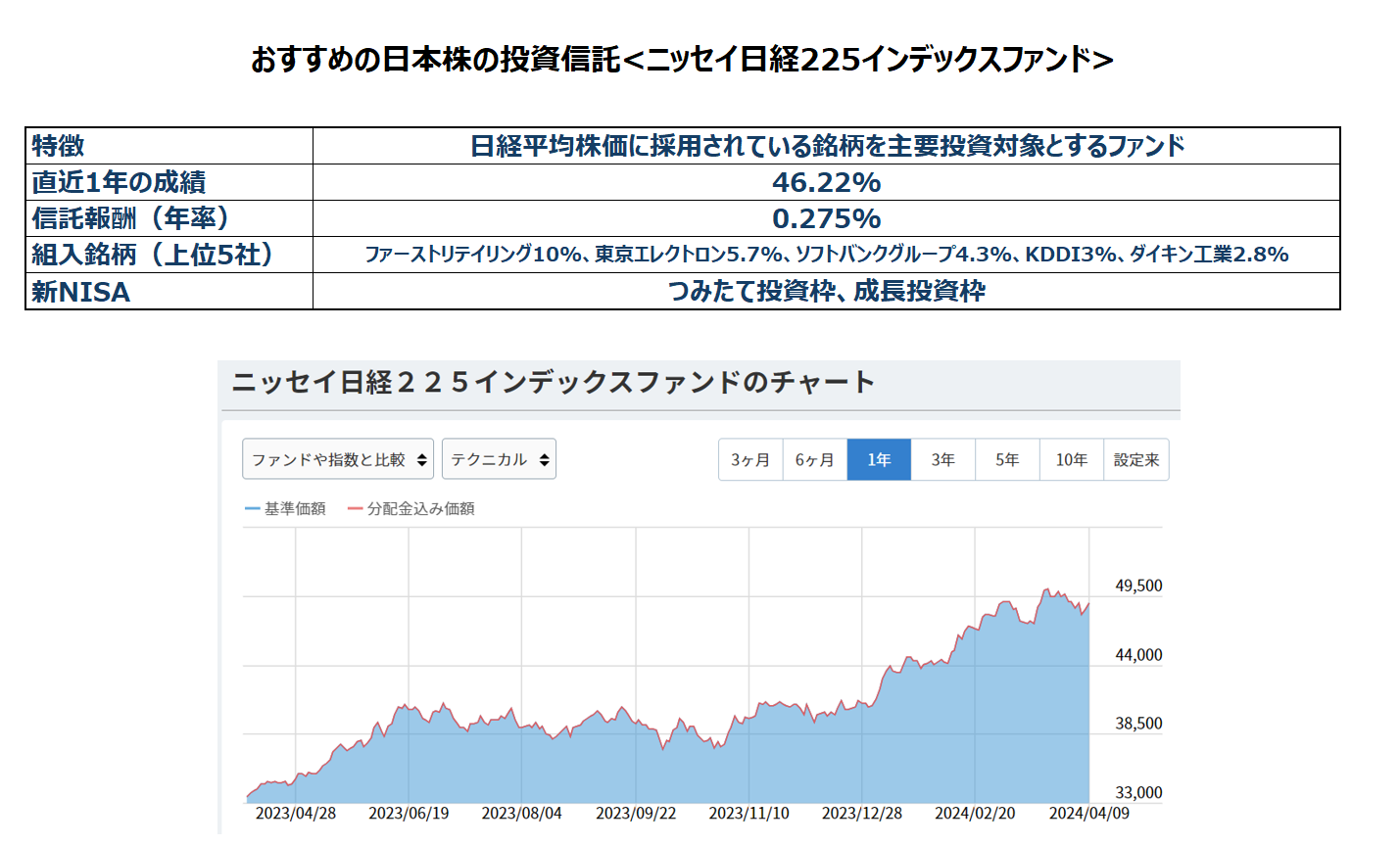Image resolution: width=1400 pixels, height=845 pixels.
Task: Click the fund description 日経平均株価に採用されている銘柄 cell
Action: coord(826,146)
